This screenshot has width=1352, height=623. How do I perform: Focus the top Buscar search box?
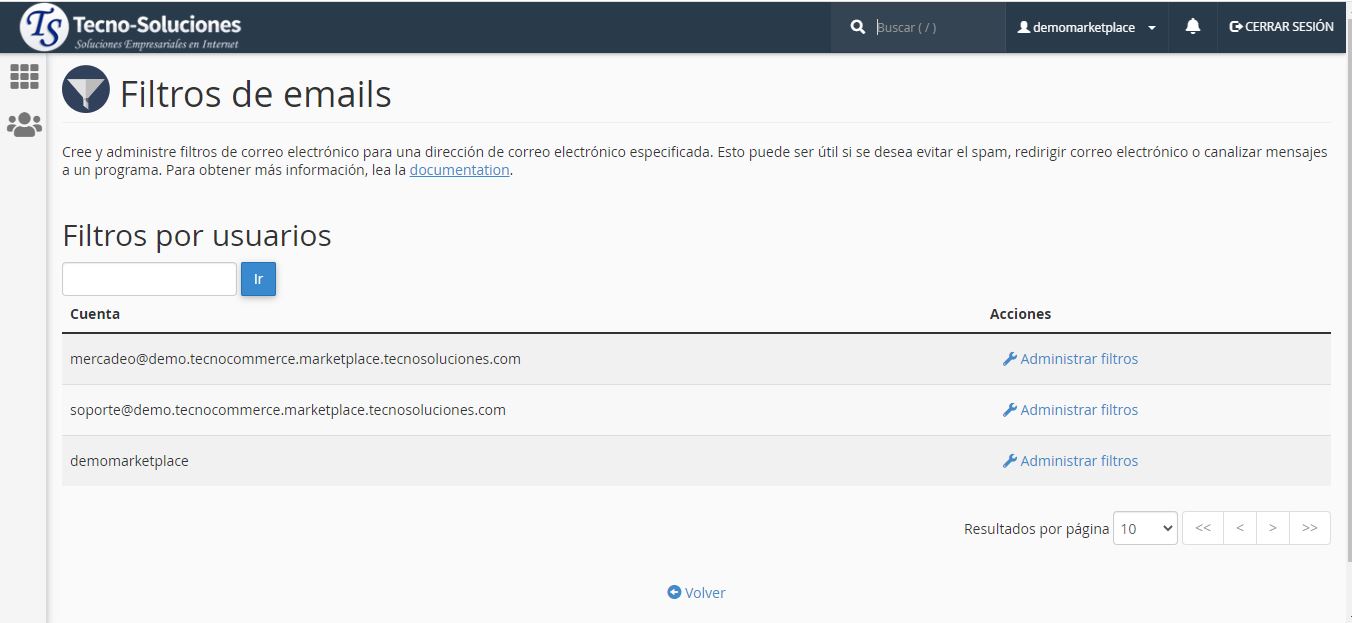click(935, 27)
